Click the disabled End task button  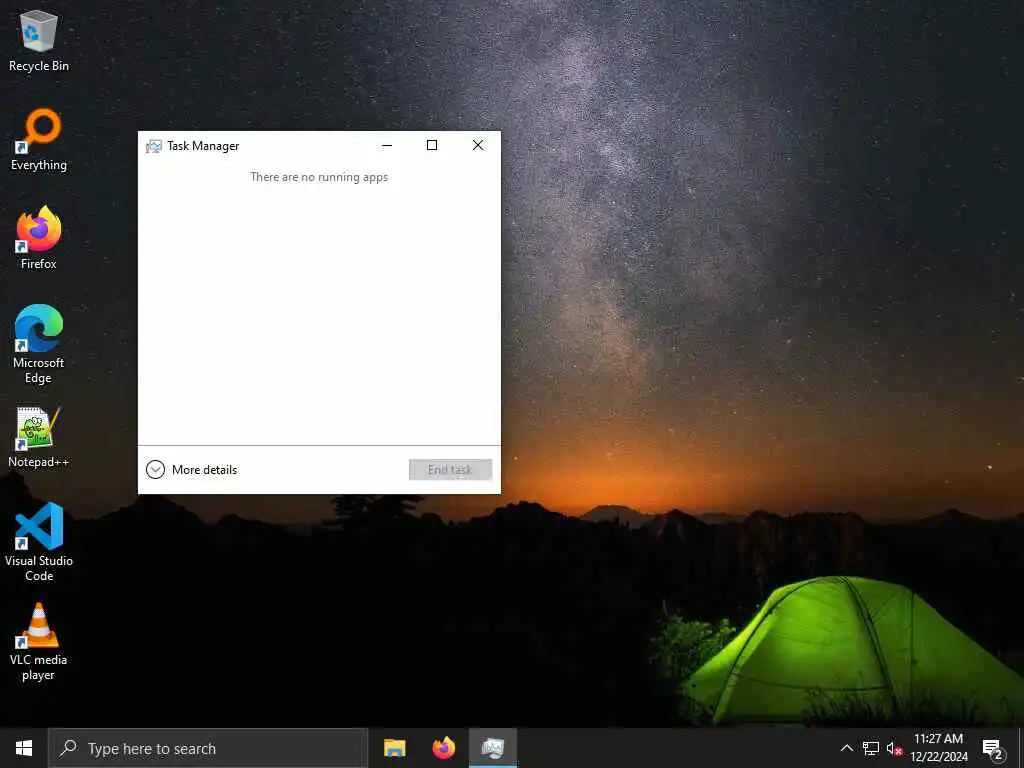point(450,470)
